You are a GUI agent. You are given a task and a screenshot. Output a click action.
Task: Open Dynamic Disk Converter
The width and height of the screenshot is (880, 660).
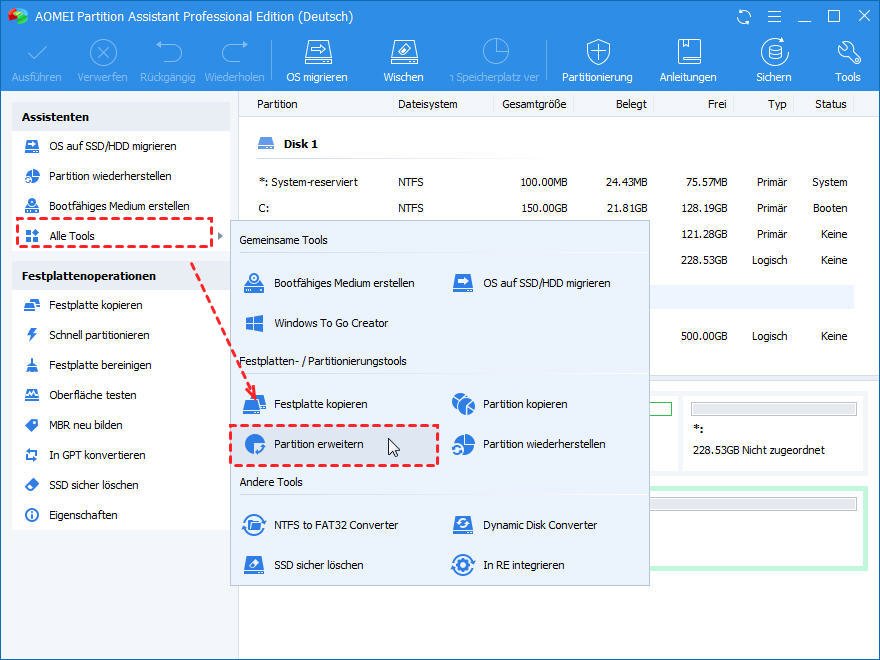(525, 525)
